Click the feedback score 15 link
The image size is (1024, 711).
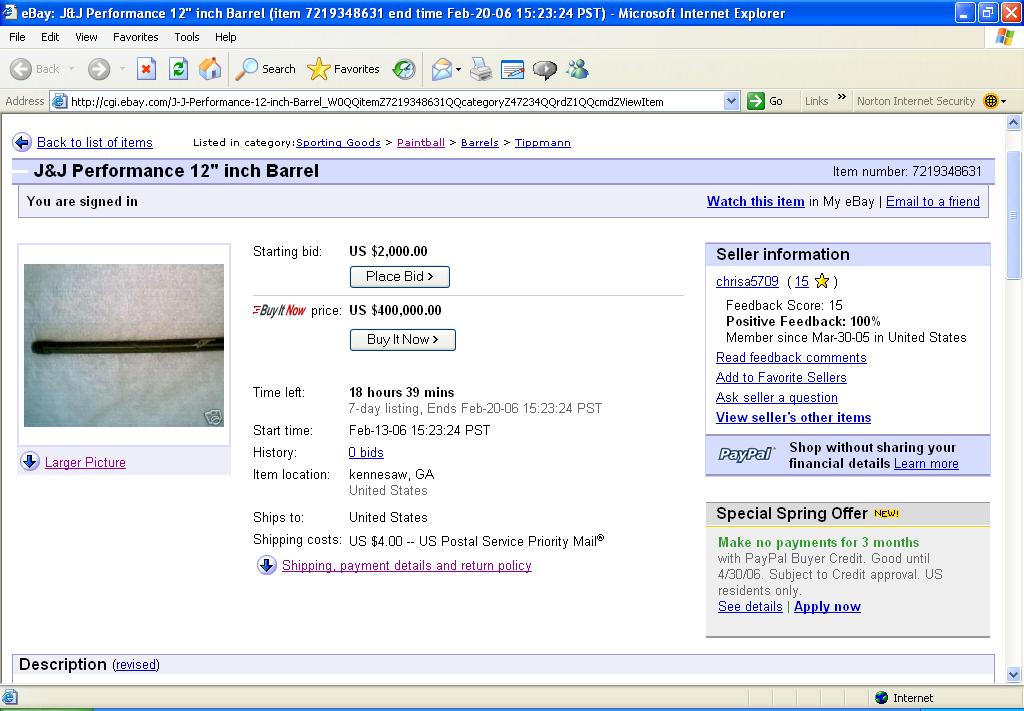click(x=802, y=281)
